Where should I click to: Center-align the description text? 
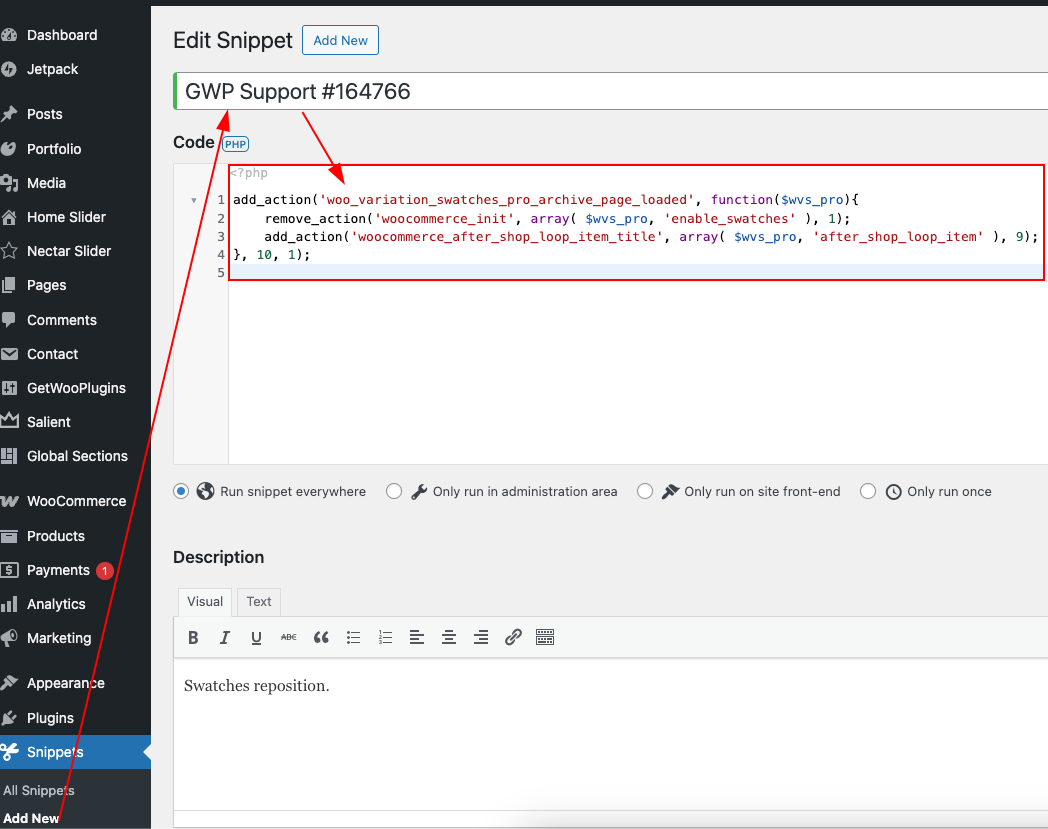(x=448, y=638)
